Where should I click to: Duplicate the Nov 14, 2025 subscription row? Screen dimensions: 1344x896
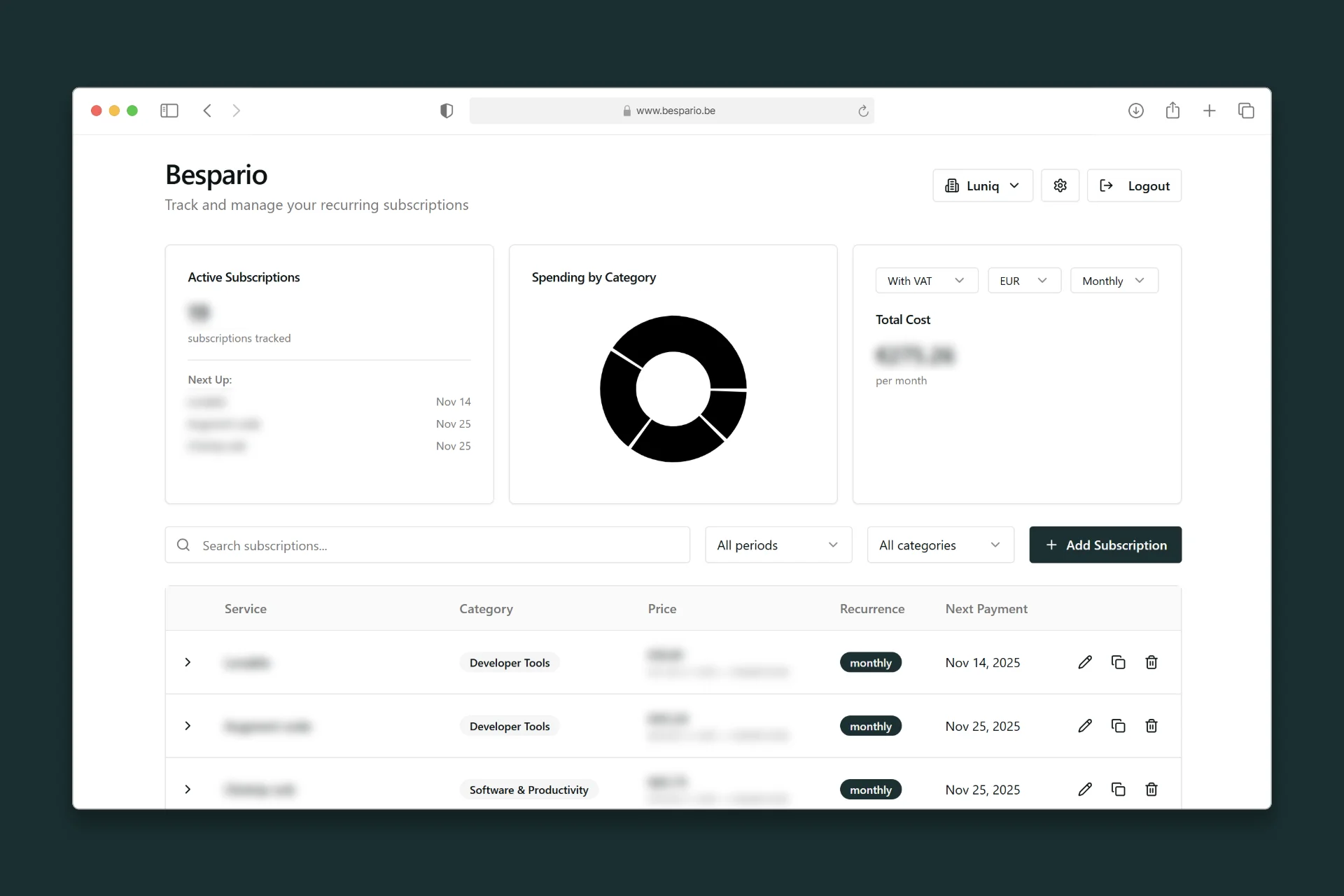coord(1118,662)
